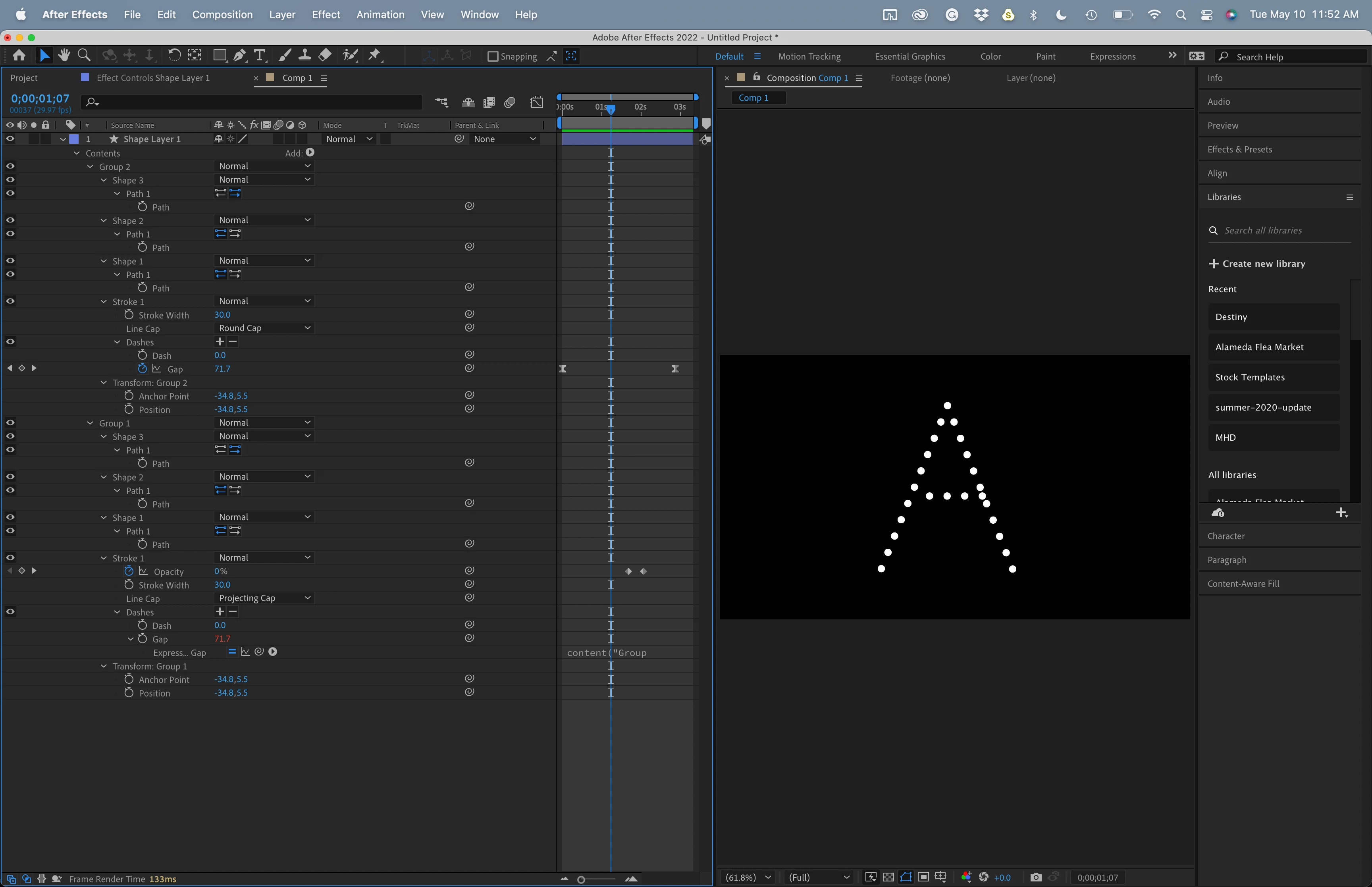Viewport: 1372px width, 887px height.
Task: Select the Zoom magnifier tool
Action: click(x=84, y=55)
